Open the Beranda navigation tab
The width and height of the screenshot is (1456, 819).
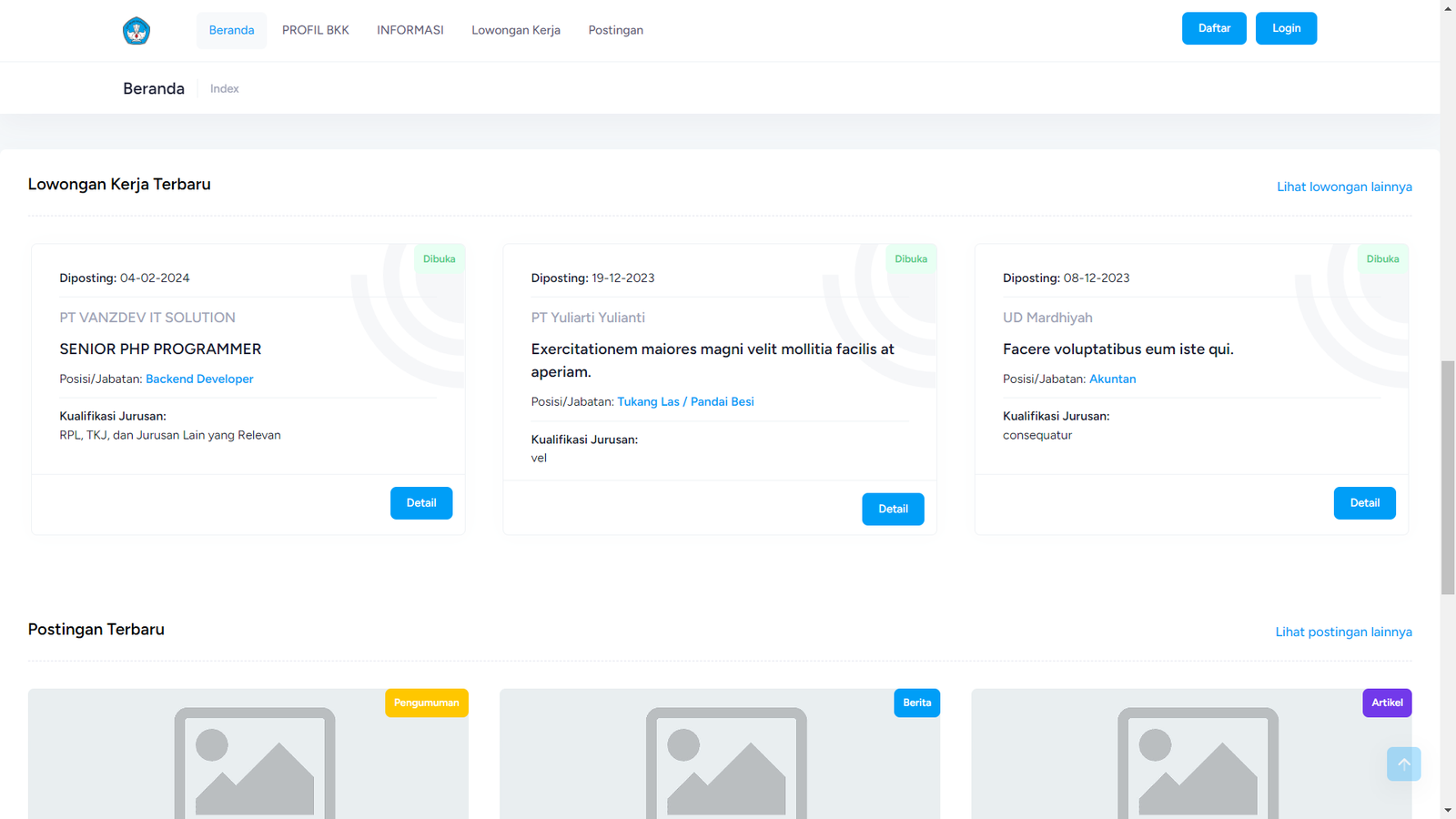click(231, 30)
